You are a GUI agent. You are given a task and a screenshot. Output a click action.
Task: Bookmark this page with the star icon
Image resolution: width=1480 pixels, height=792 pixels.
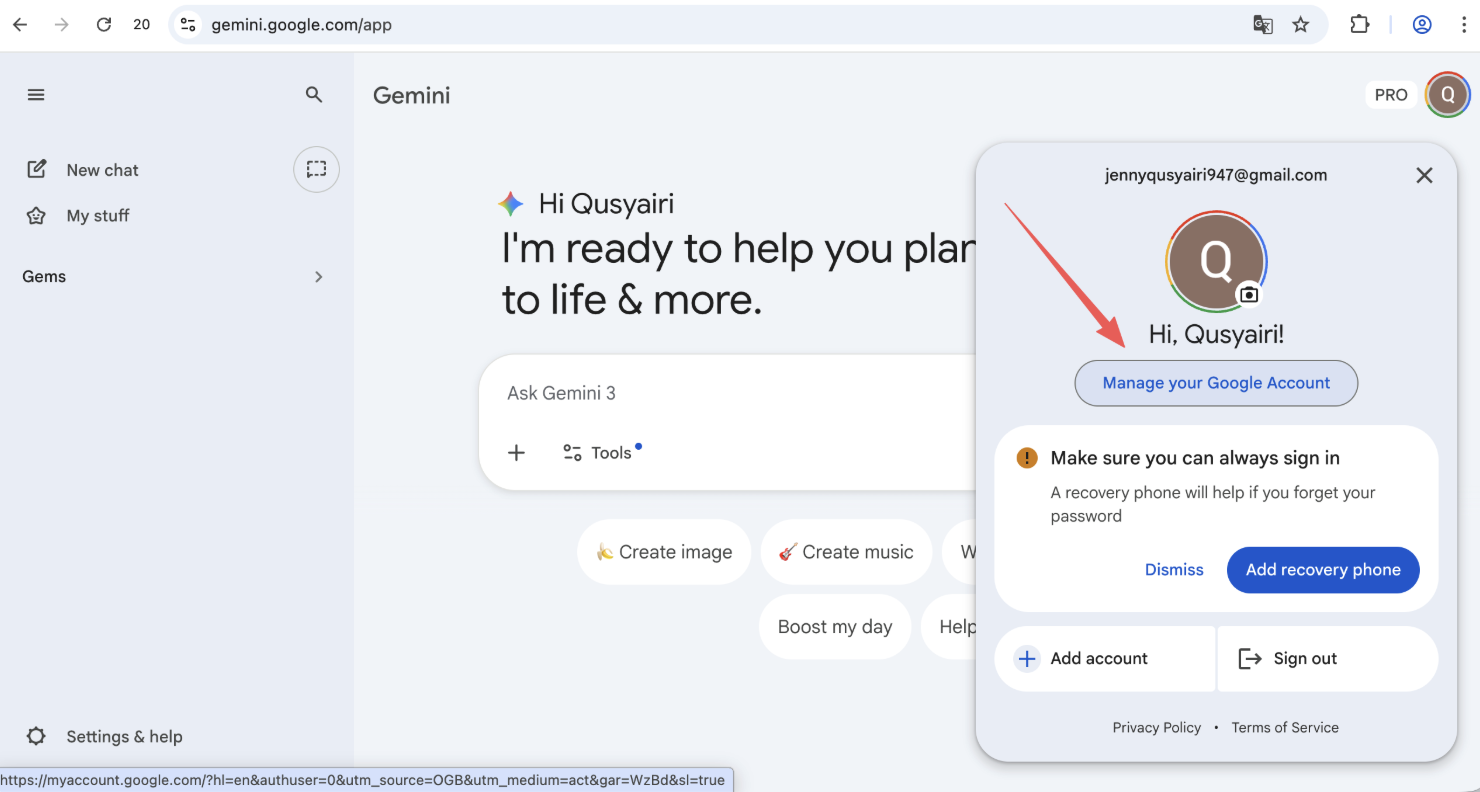coord(1301,25)
